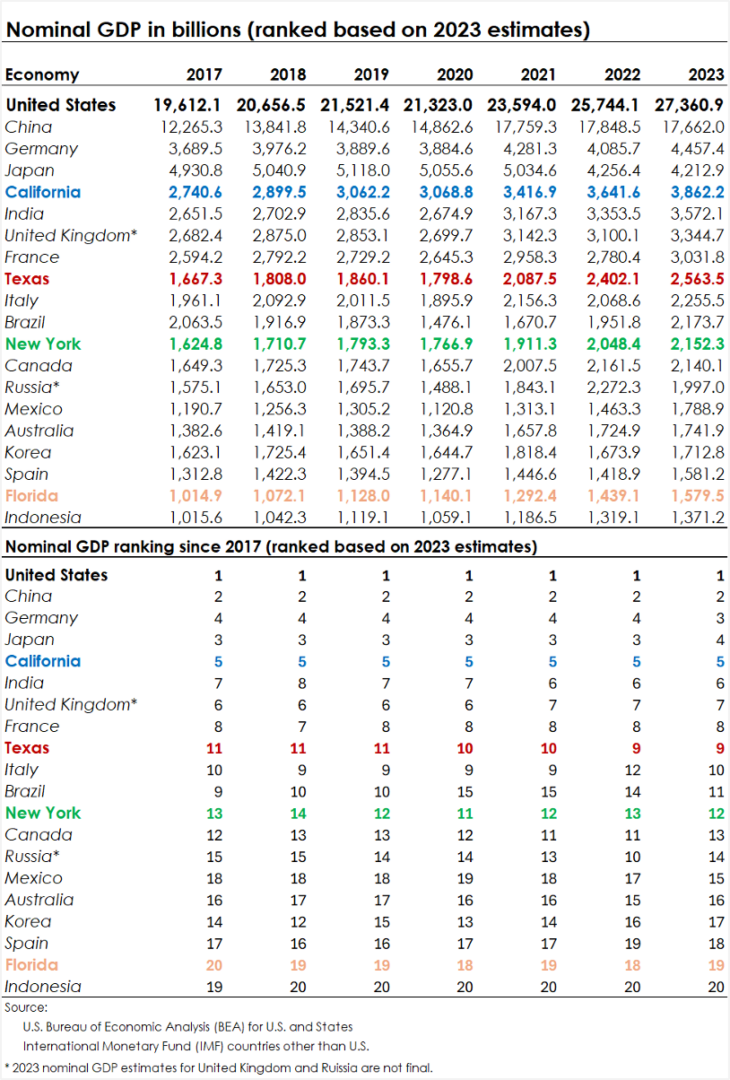Click the Florida label in ranking table
This screenshot has height=1080, width=730.
tap(31, 964)
